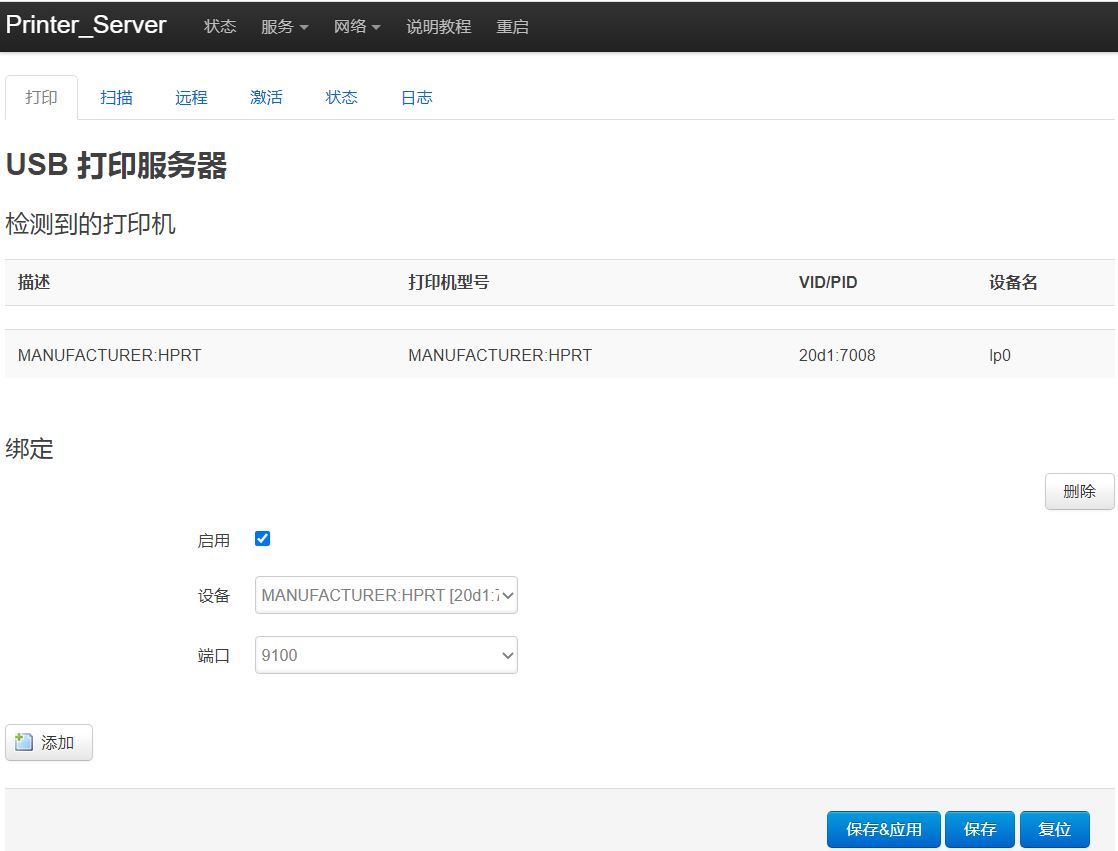The width and height of the screenshot is (1118, 851).
Task: Open the 说明教程 navbar link
Action: 438,27
